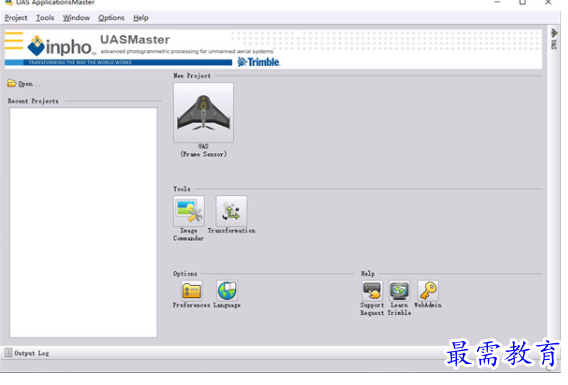568x385 pixels.
Task: Open the Language settings globe icon
Action: click(x=227, y=290)
